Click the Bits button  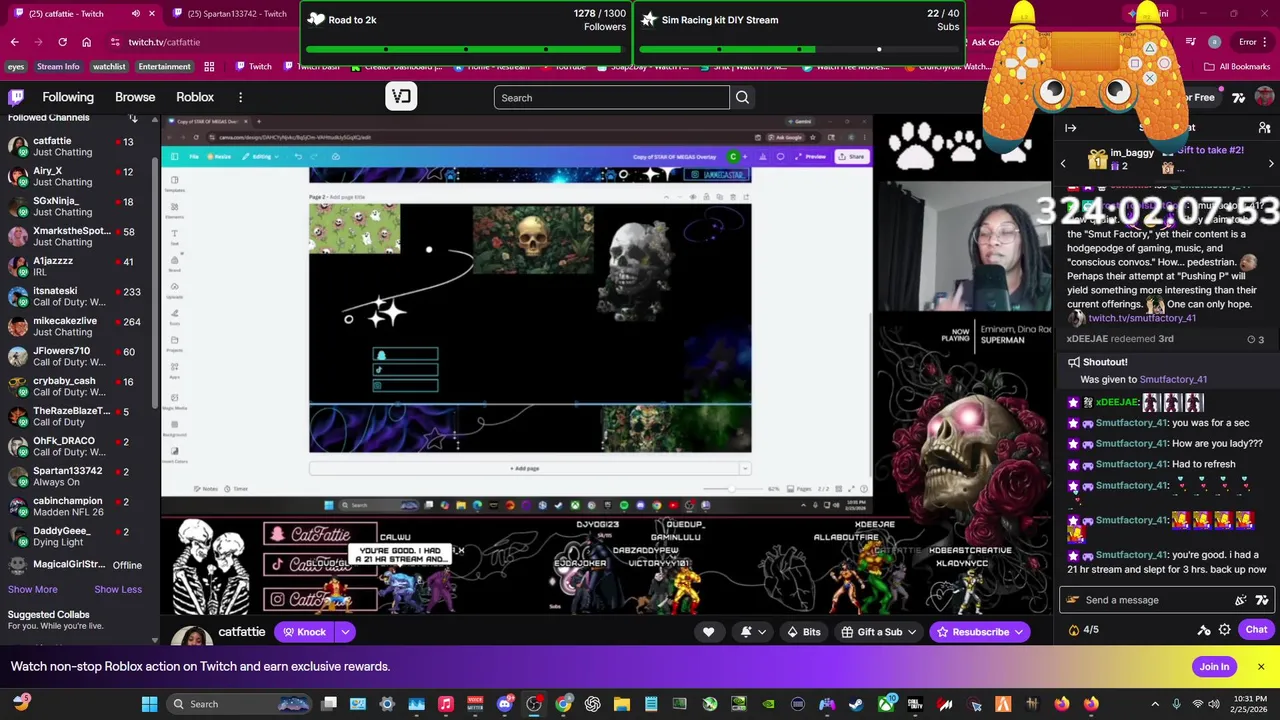[803, 632]
